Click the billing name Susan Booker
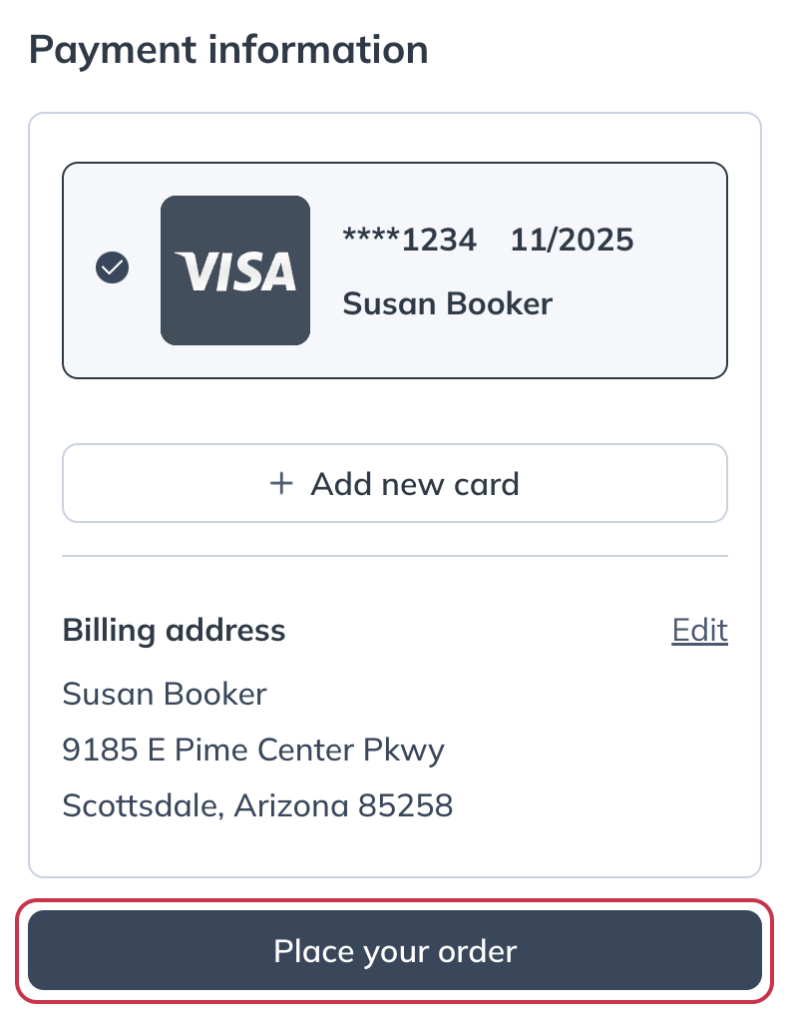Image resolution: width=792 pixels, height=1024 pixels. tap(165, 694)
